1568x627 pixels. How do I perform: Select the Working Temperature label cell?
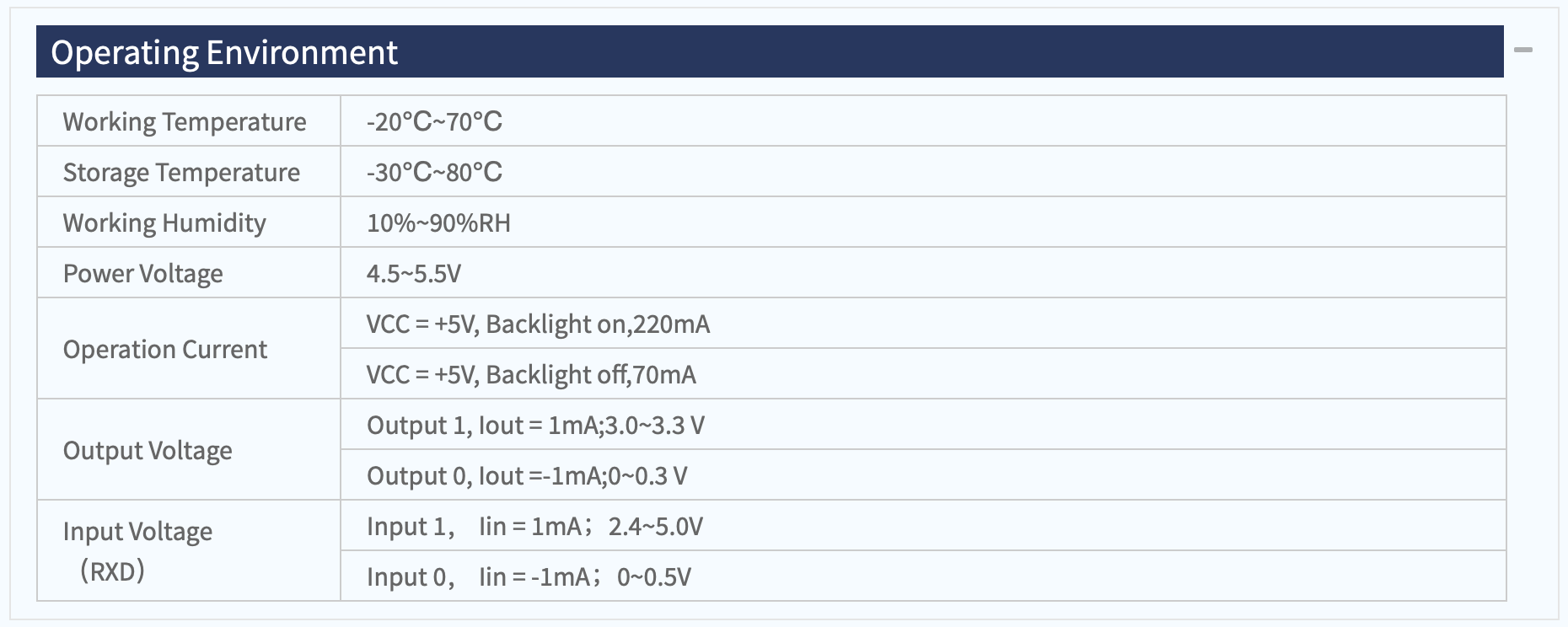tap(189, 121)
